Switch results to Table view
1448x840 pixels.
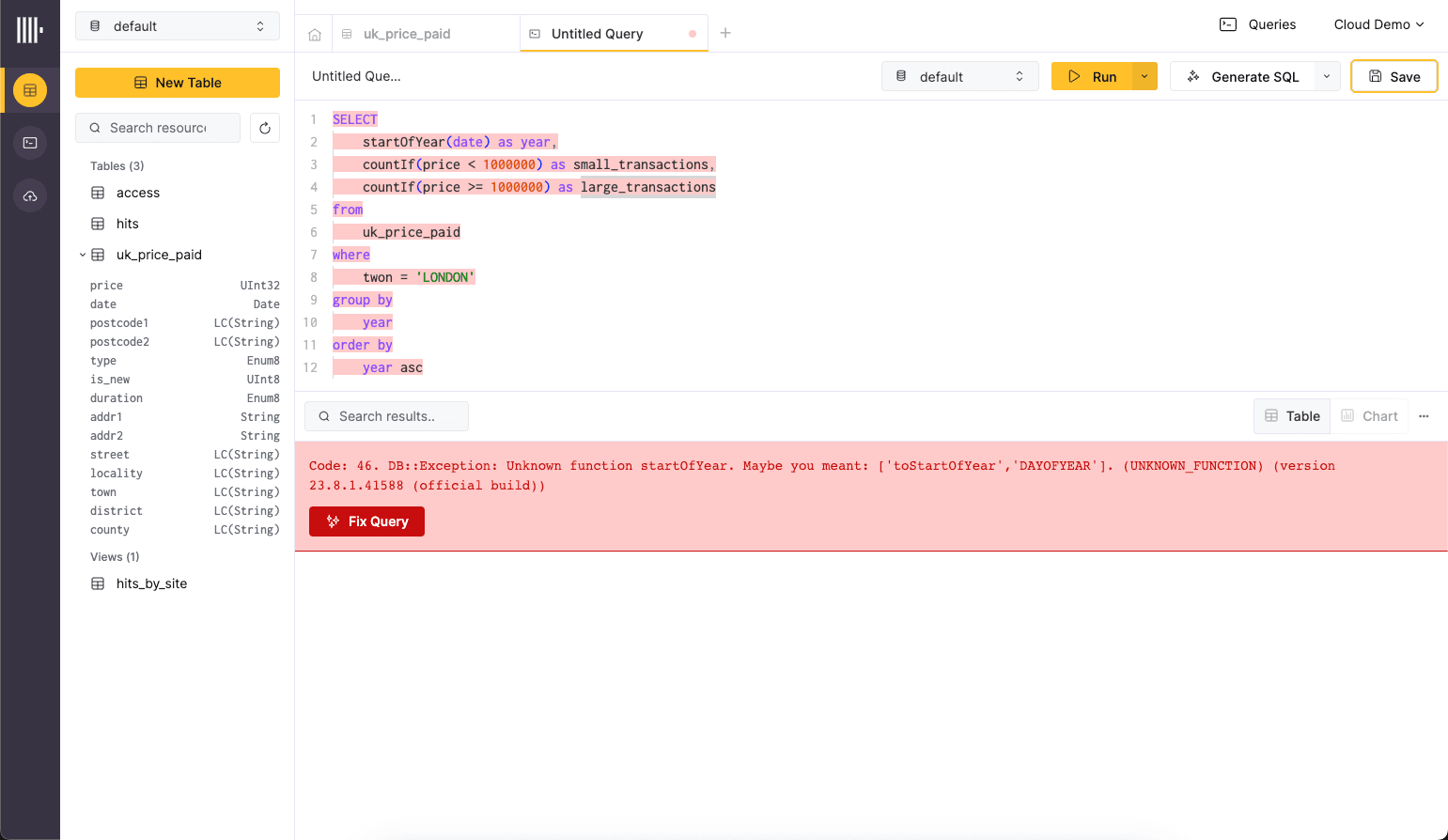pos(1292,416)
